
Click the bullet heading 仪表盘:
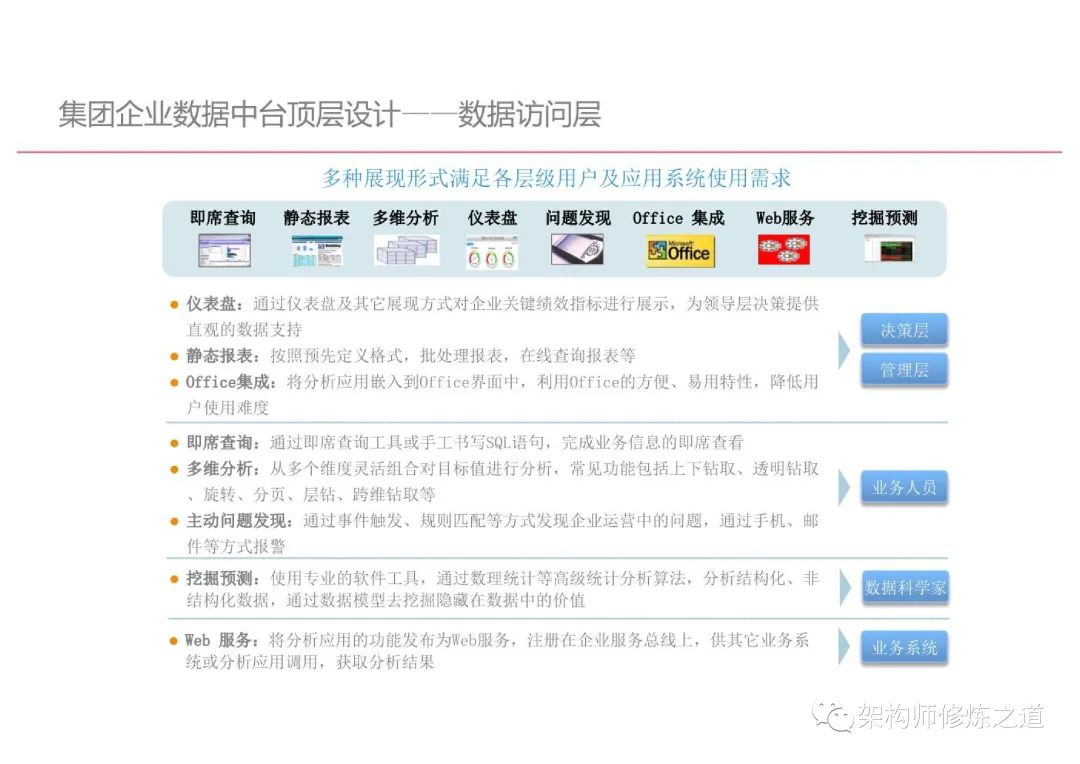214,304
